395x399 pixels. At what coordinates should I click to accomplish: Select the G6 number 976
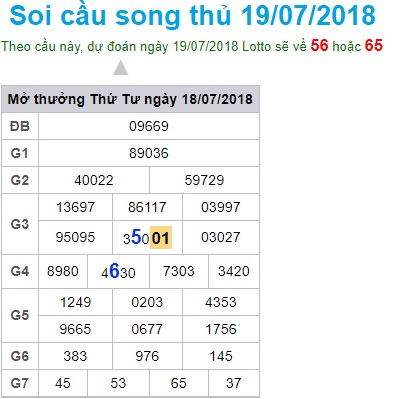point(147,356)
